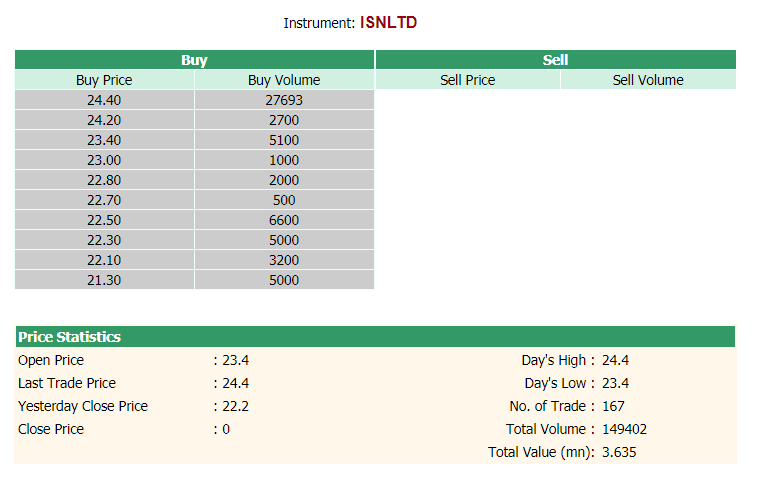Viewport: 766px width, 478px height.
Task: Select the 23.00 buy price cell
Action: [x=104, y=160]
